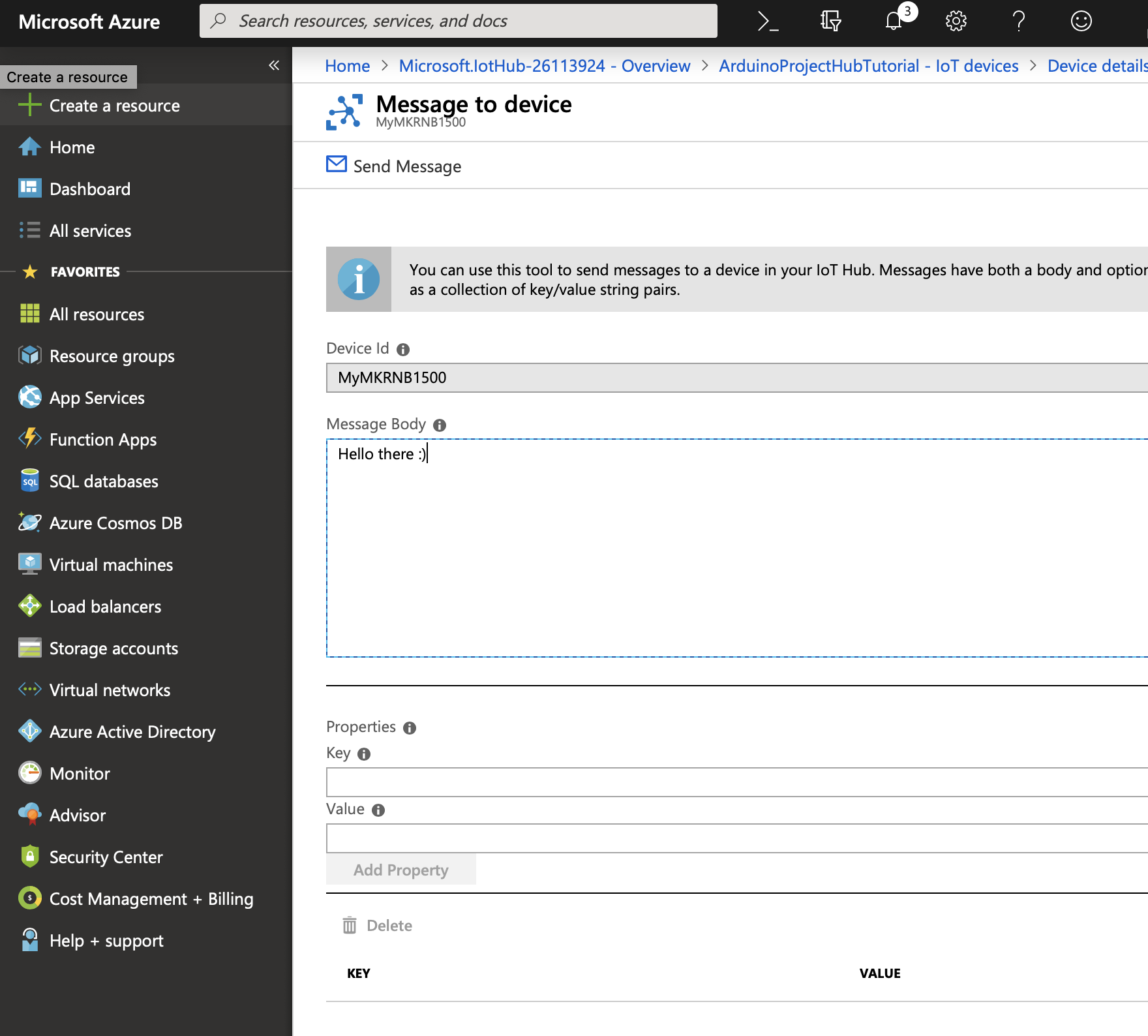Open the portal settings gear

tap(956, 21)
